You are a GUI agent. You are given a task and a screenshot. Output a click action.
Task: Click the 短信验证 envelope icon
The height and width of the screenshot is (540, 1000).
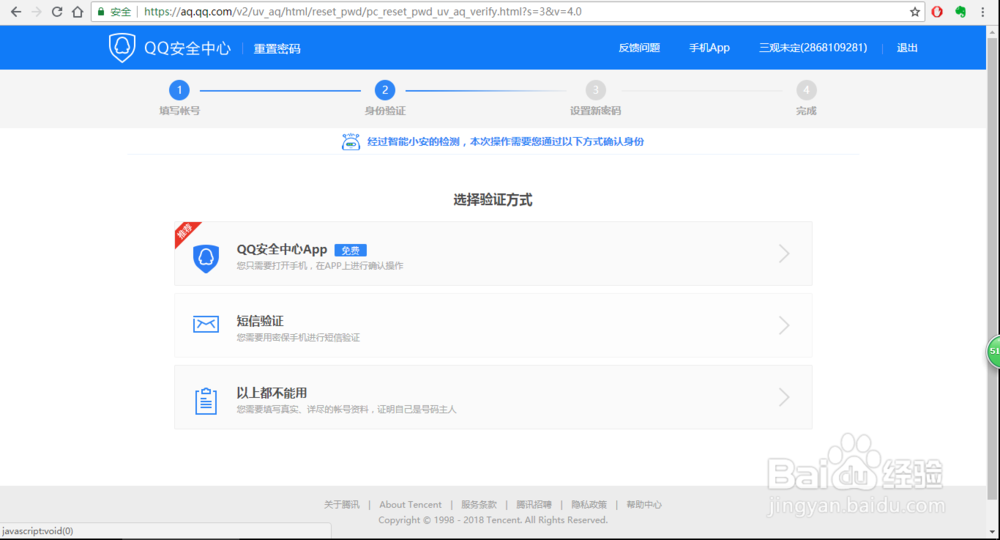tap(205, 324)
